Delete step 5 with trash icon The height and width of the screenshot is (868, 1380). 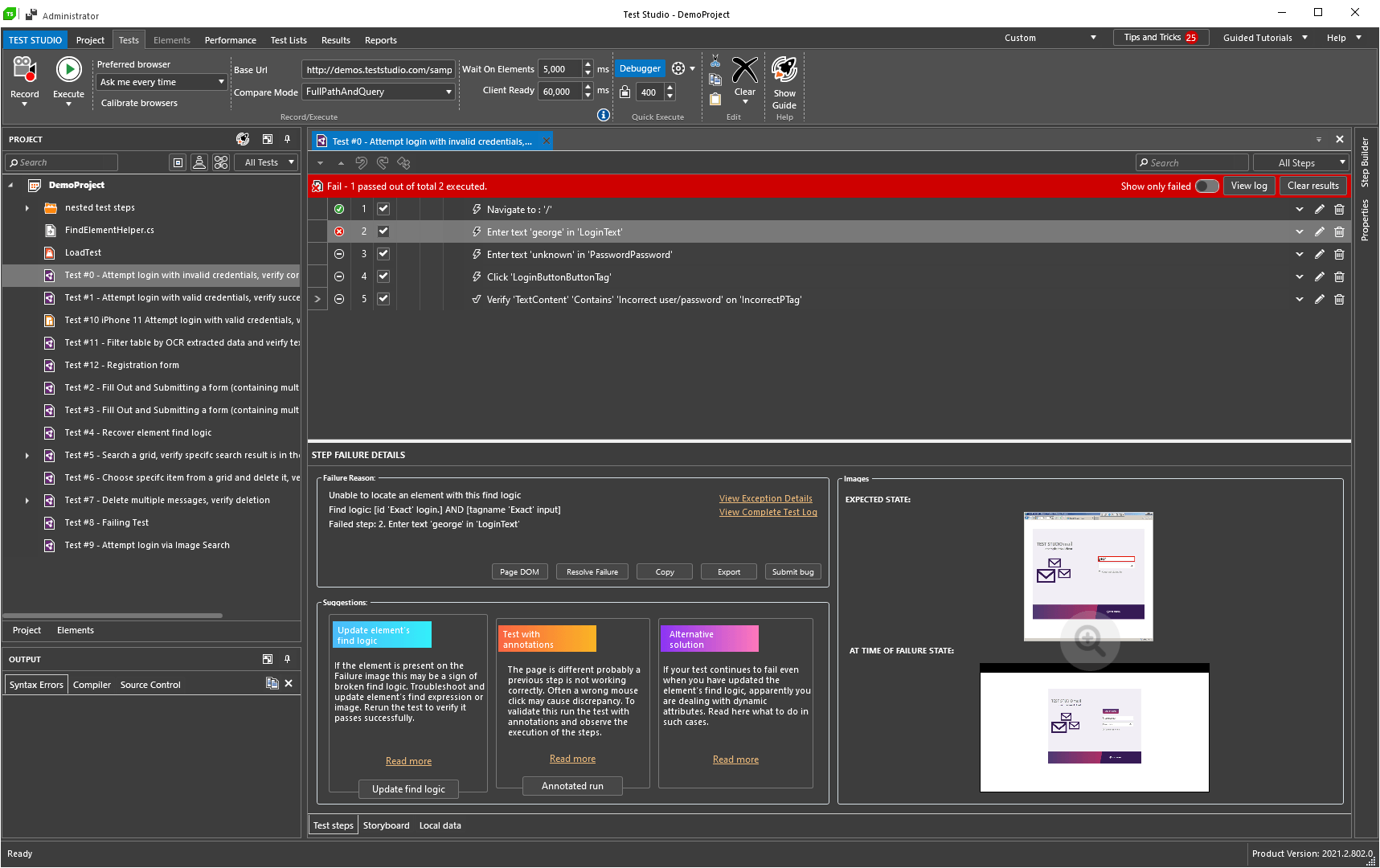1339,300
